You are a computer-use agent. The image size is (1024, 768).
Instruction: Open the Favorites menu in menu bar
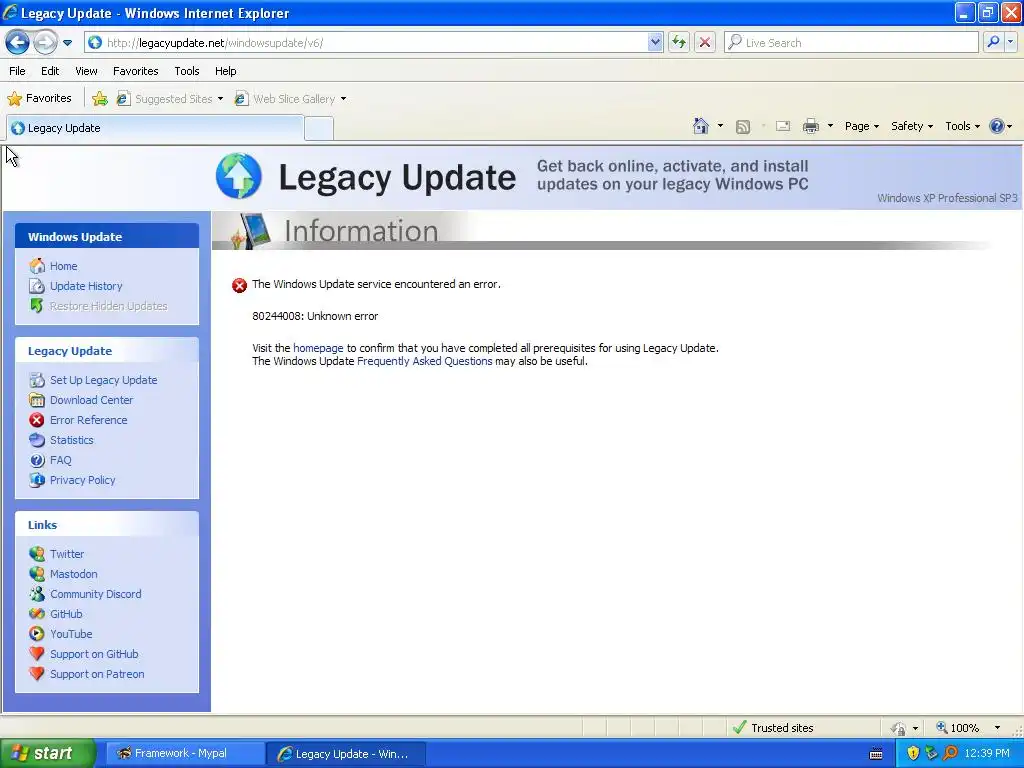[x=135, y=71]
